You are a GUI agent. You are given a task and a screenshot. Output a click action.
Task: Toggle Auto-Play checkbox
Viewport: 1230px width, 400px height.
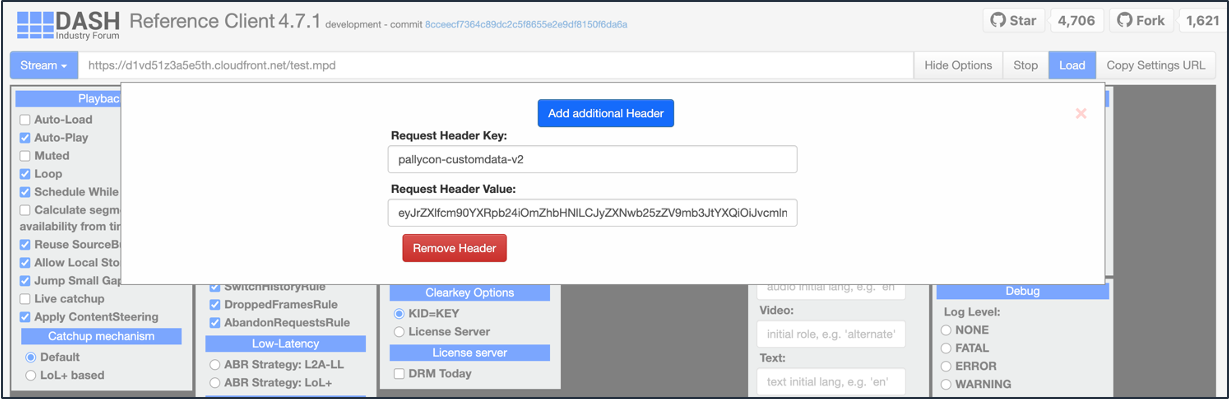click(x=25, y=138)
